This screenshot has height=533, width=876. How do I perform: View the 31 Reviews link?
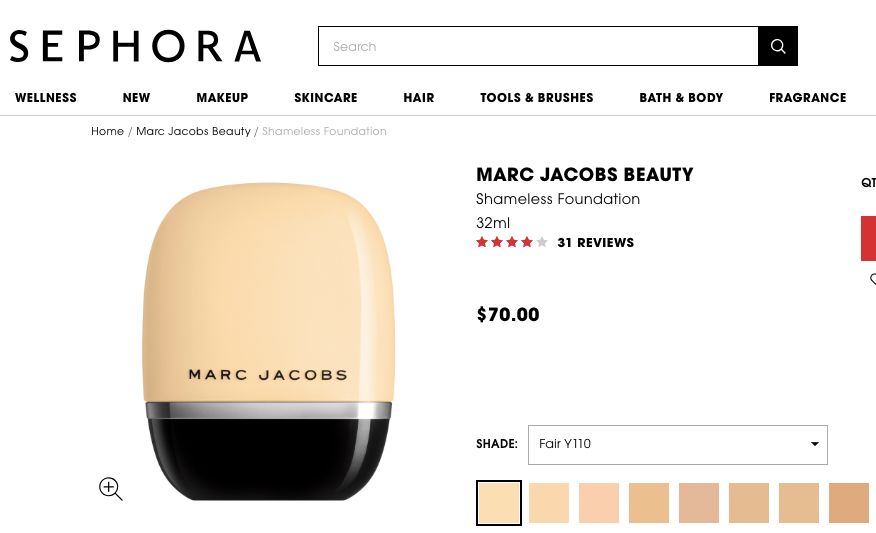(x=596, y=242)
